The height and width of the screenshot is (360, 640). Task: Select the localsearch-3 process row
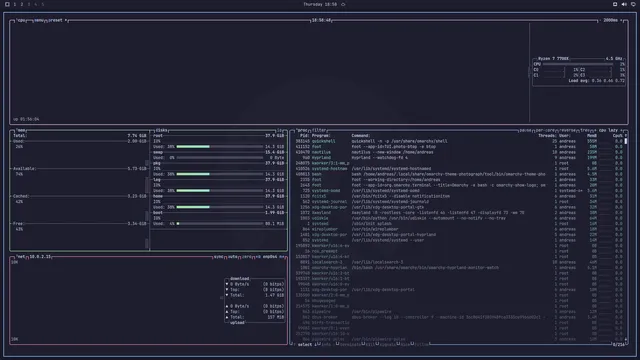click(459, 262)
